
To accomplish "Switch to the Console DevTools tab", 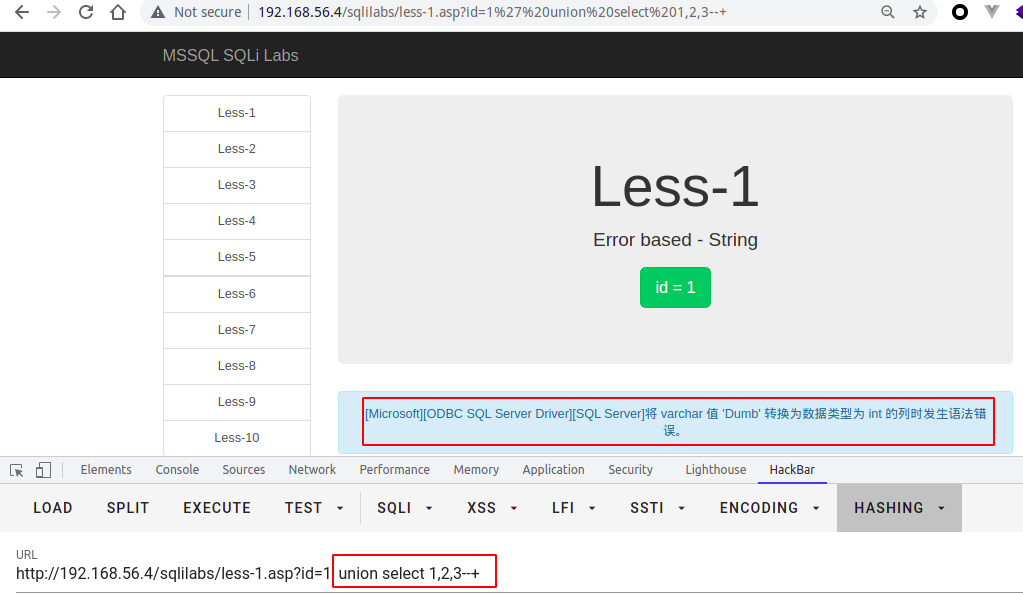I will point(177,470).
